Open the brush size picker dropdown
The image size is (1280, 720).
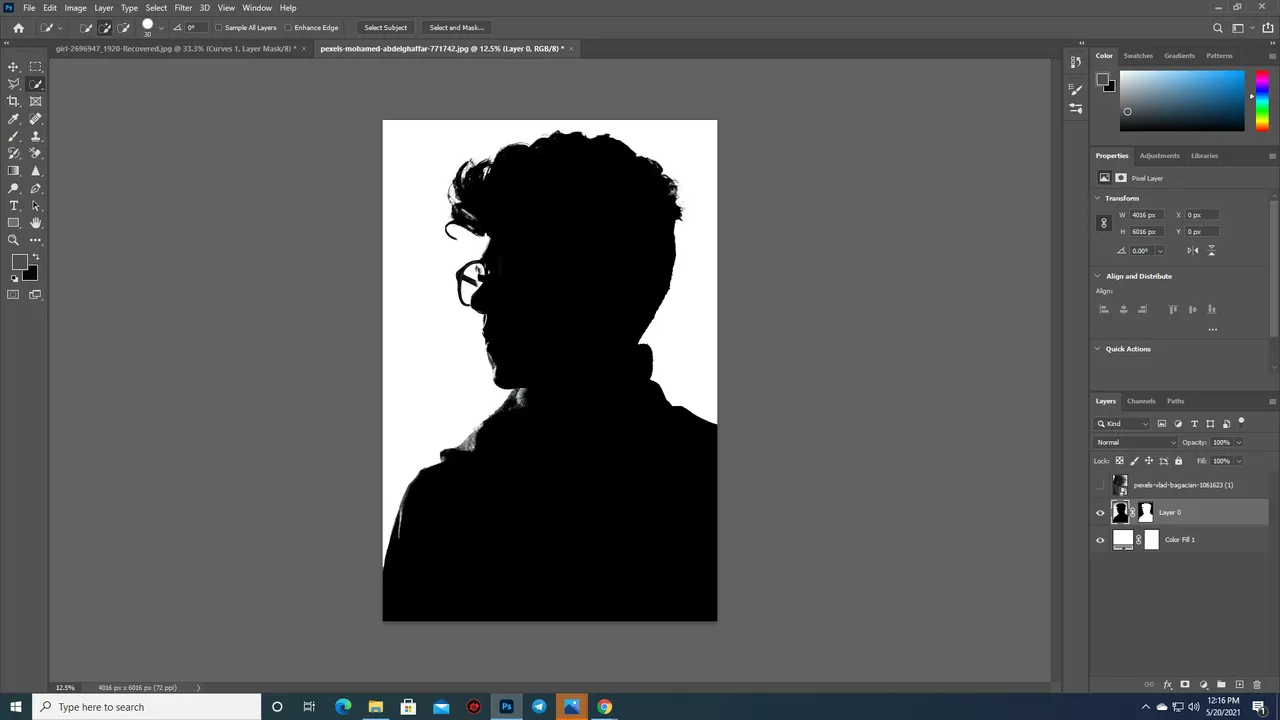coord(160,28)
